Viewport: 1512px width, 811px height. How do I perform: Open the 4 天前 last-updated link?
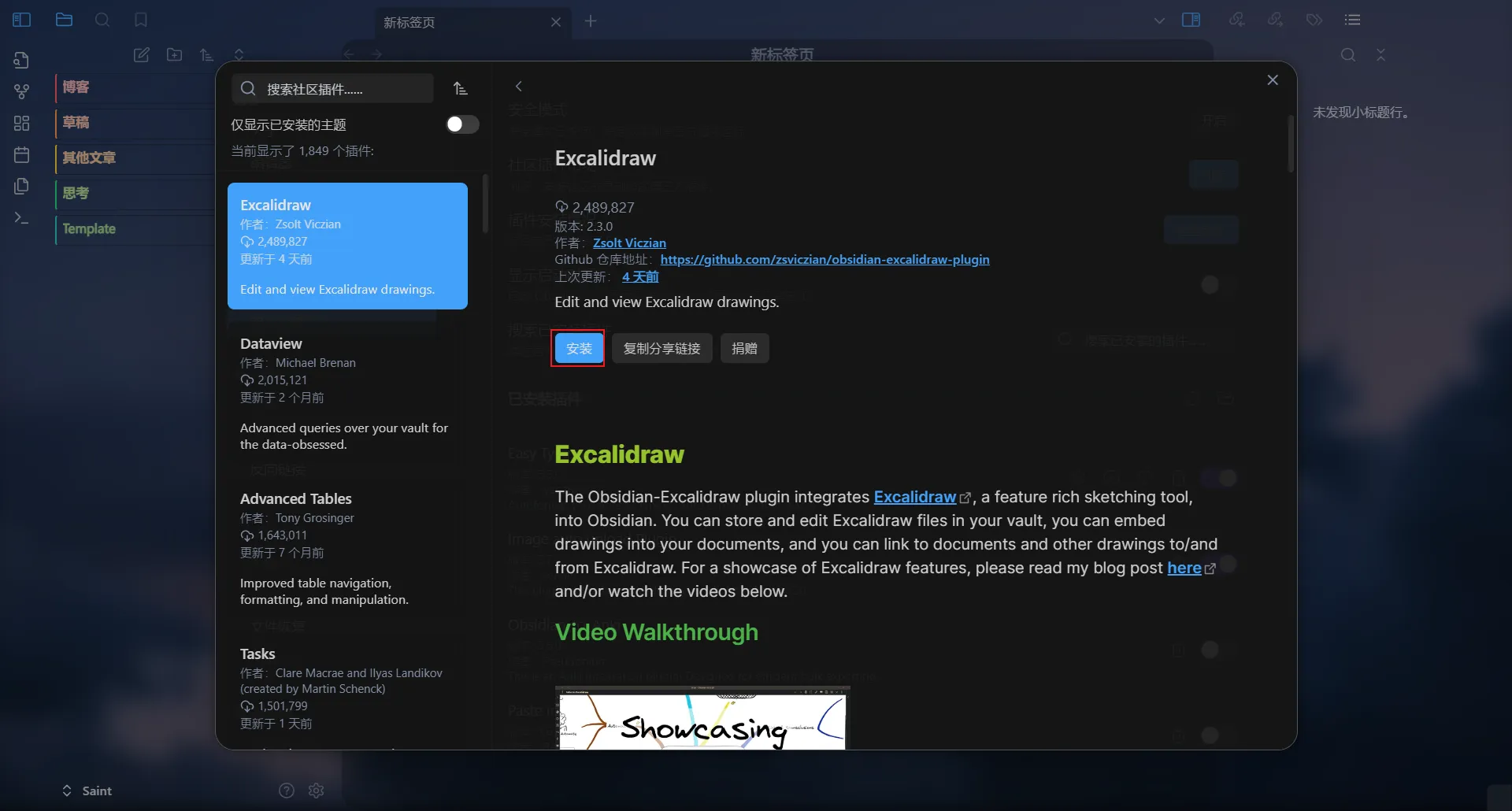tap(640, 276)
